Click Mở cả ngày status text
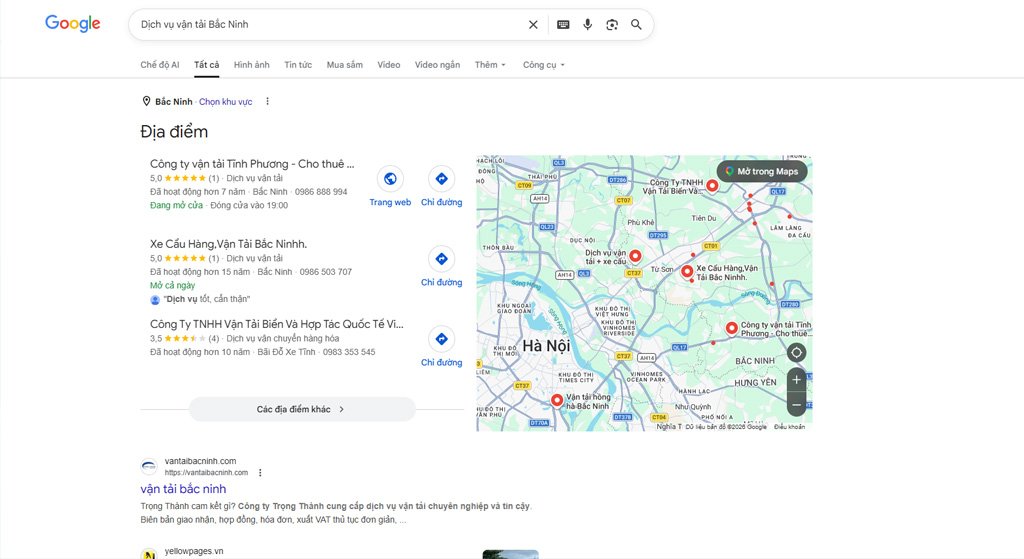The width and height of the screenshot is (1024, 559). pos(172,285)
